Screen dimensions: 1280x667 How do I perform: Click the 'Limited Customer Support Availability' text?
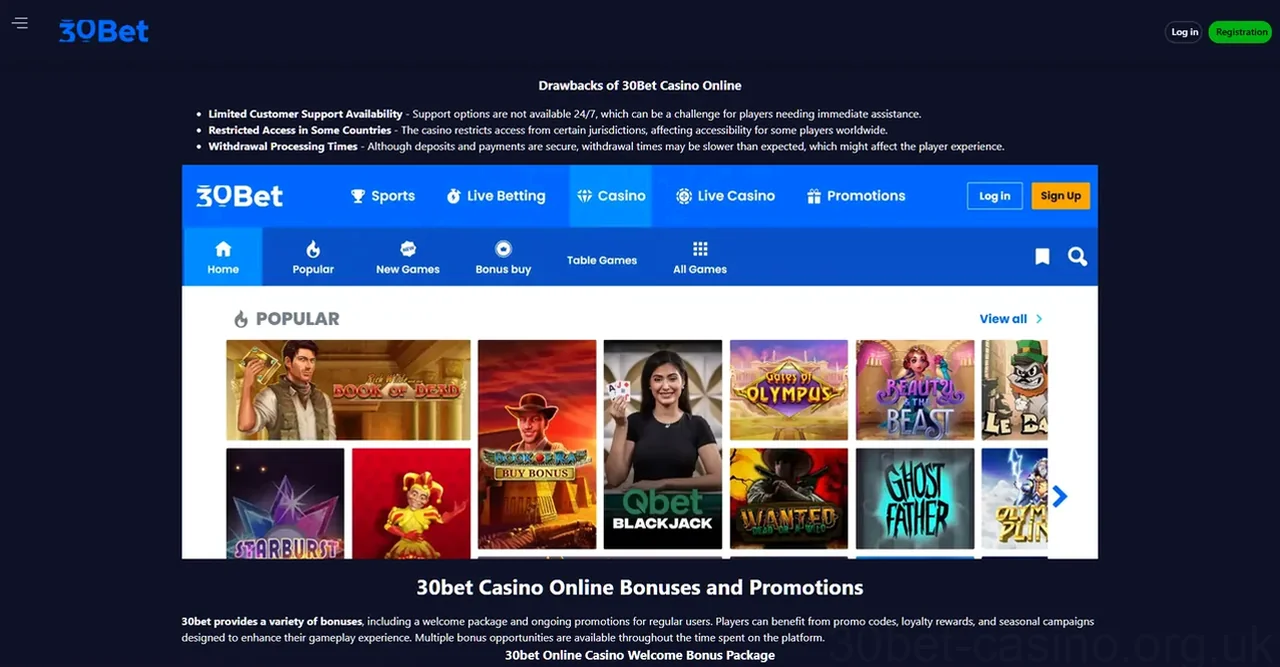[305, 114]
